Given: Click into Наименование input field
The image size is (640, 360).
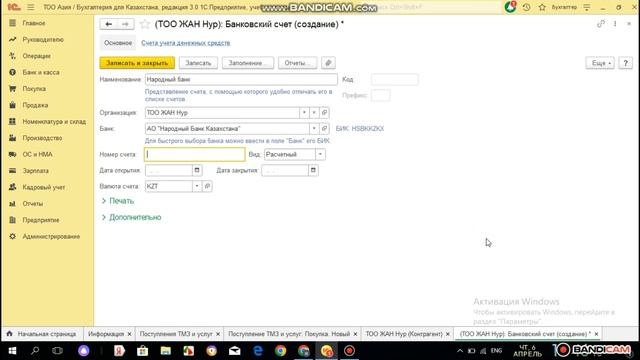Looking at the screenshot, I should coord(241,80).
